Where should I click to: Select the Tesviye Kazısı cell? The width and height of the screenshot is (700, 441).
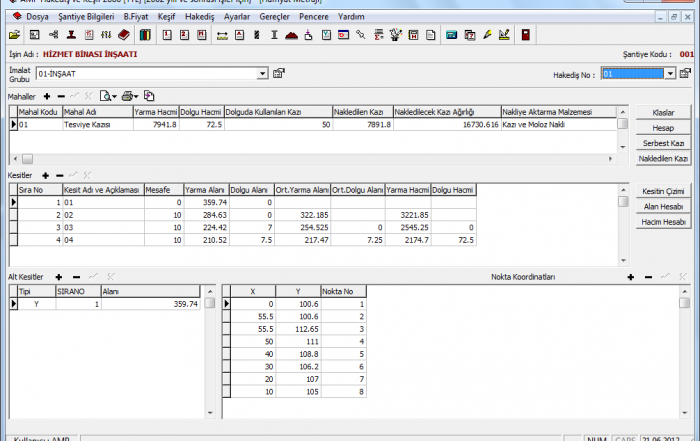pyautogui.click(x=96, y=125)
